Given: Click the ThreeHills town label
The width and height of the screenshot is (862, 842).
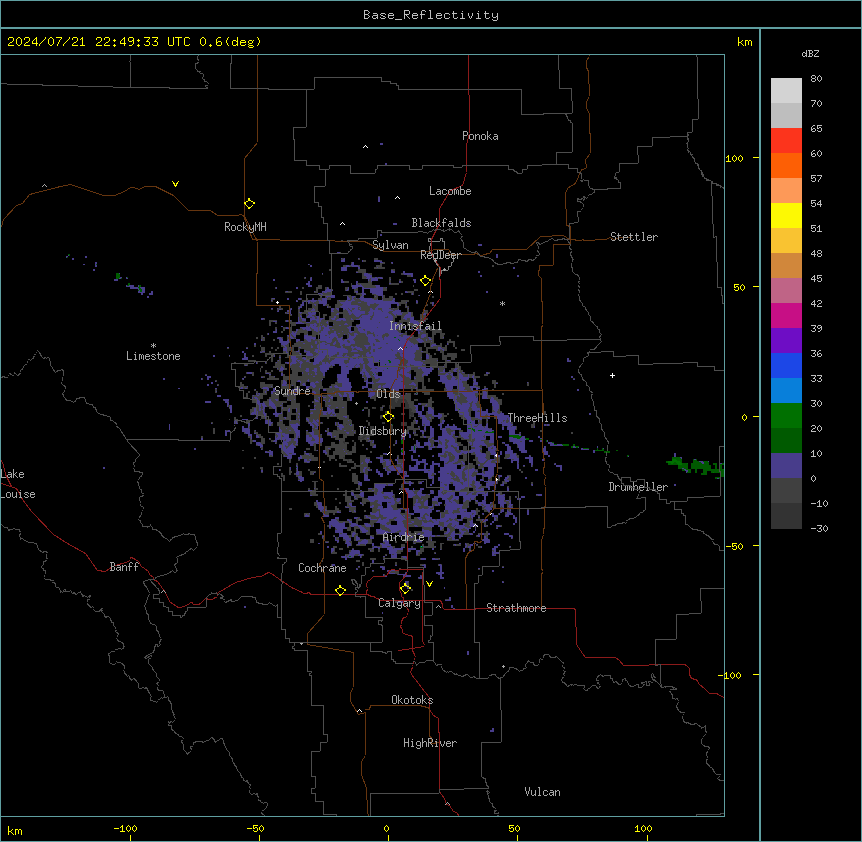Looking at the screenshot, I should pos(537,418).
